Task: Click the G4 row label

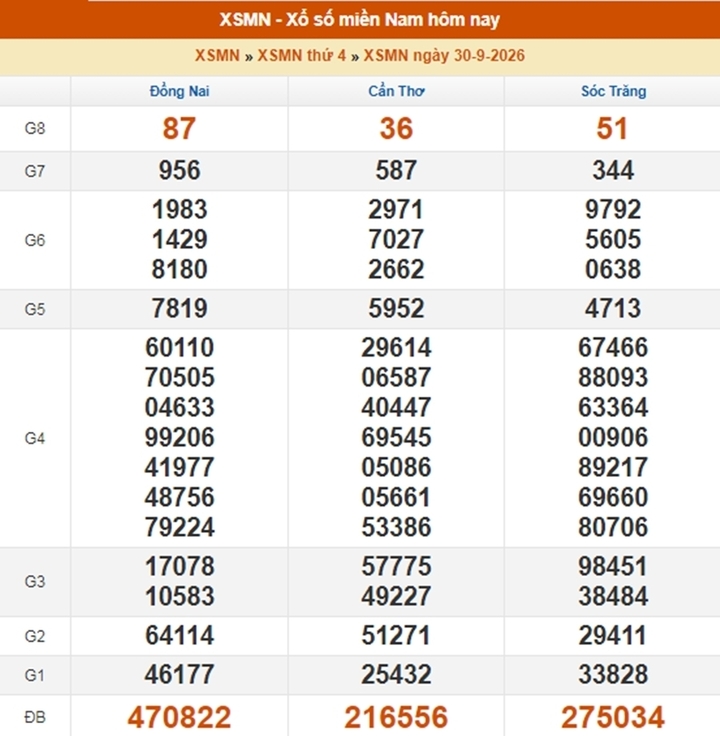Action: point(35,438)
